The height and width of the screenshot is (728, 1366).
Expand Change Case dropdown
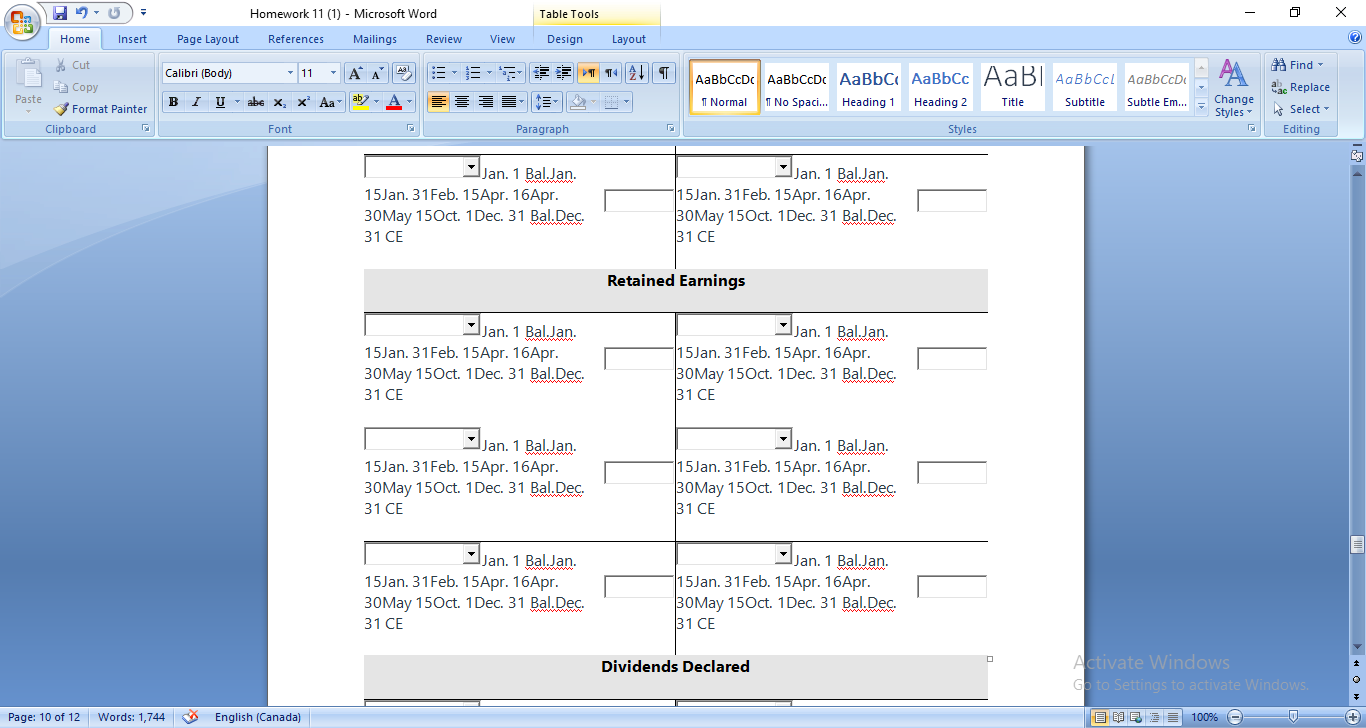(329, 102)
